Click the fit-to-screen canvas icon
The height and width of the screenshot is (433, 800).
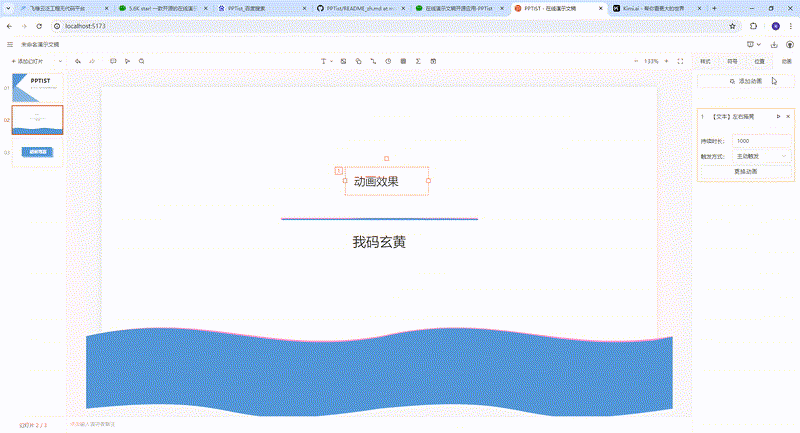tap(680, 61)
